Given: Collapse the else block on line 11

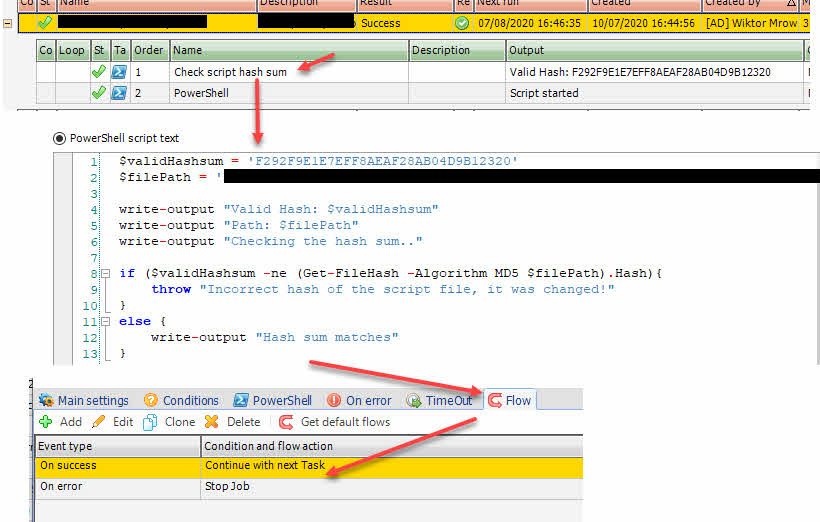Looking at the screenshot, I should 104,321.
